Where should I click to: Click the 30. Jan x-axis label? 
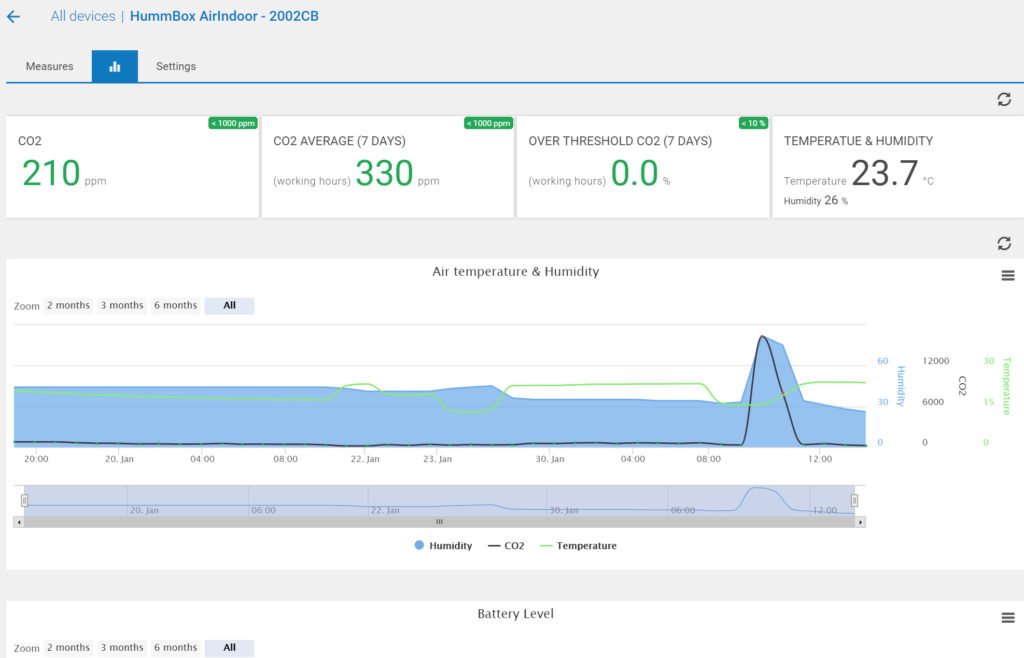tap(550, 459)
